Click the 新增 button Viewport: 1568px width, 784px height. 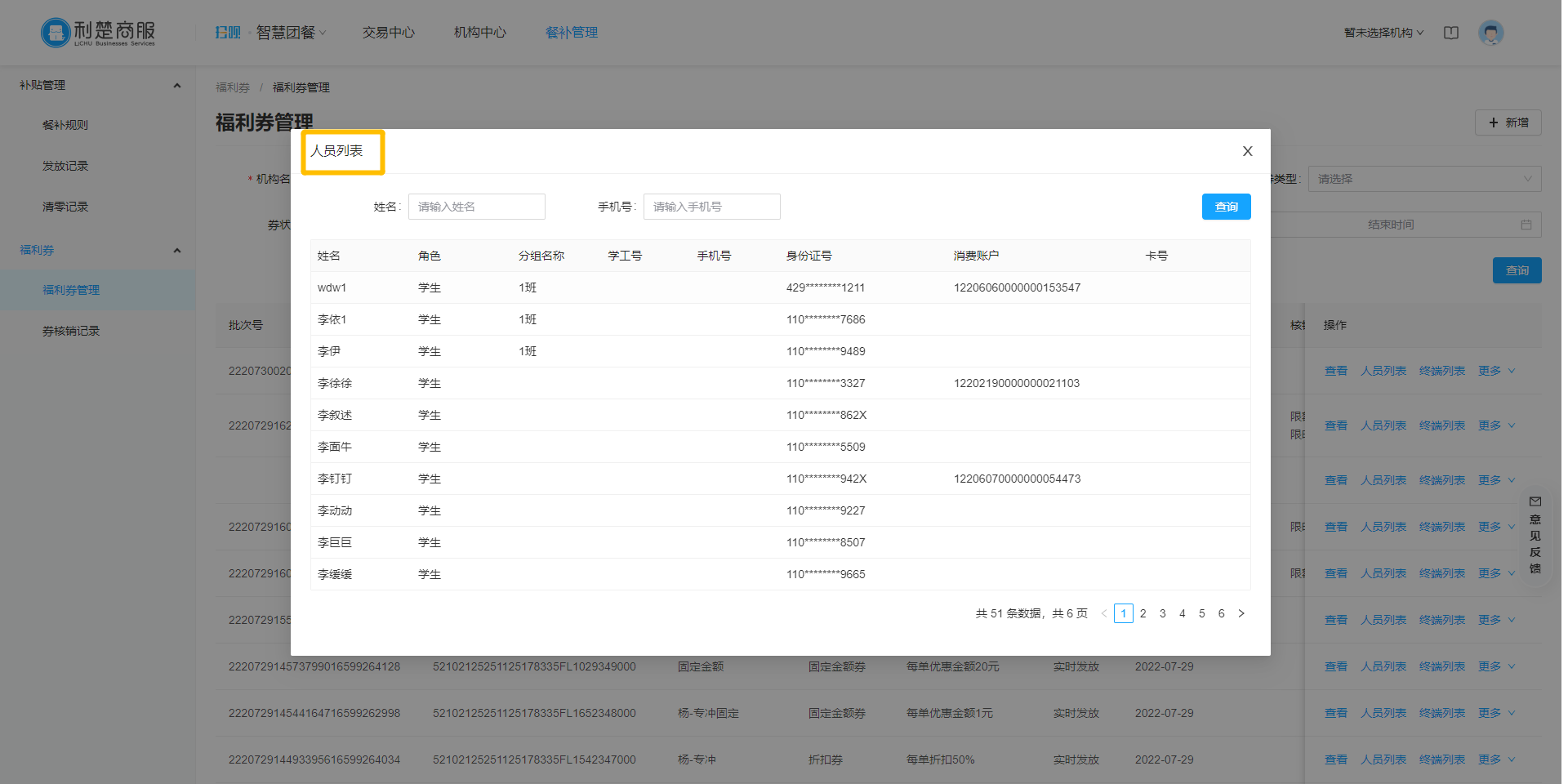[x=1508, y=122]
